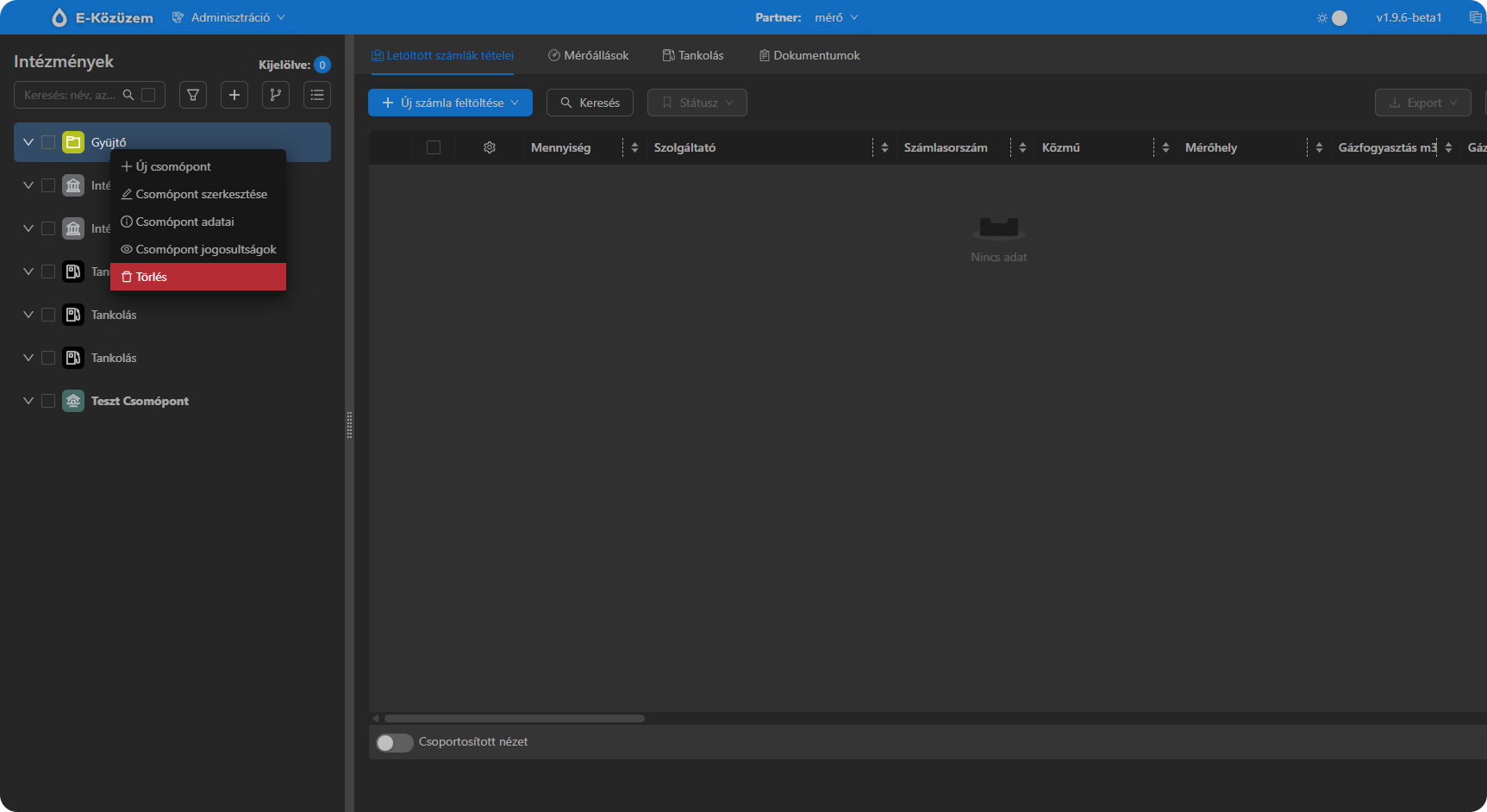Click the Teszt Csomópont node icon
This screenshot has height=812, width=1487.
pos(73,401)
